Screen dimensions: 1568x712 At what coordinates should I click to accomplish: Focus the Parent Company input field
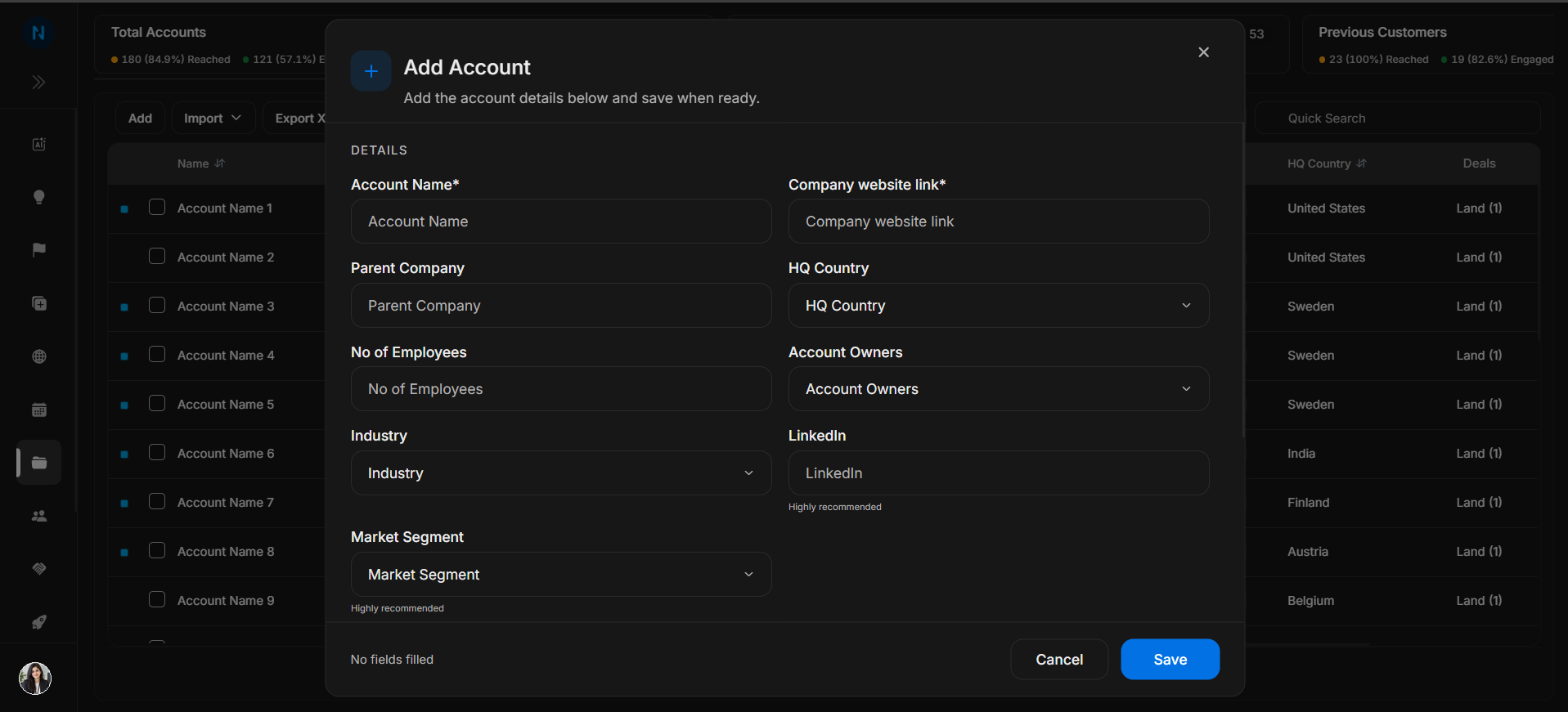(x=560, y=306)
